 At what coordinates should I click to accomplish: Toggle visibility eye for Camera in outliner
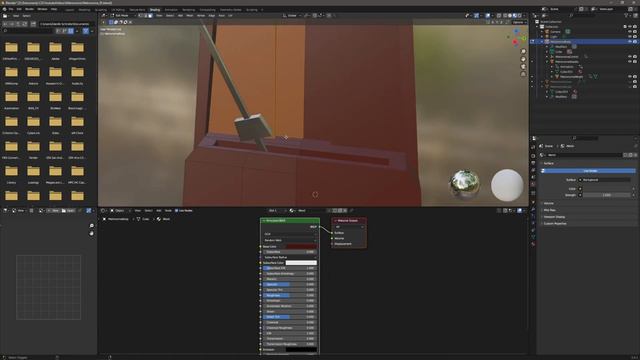pyautogui.click(x=630, y=31)
